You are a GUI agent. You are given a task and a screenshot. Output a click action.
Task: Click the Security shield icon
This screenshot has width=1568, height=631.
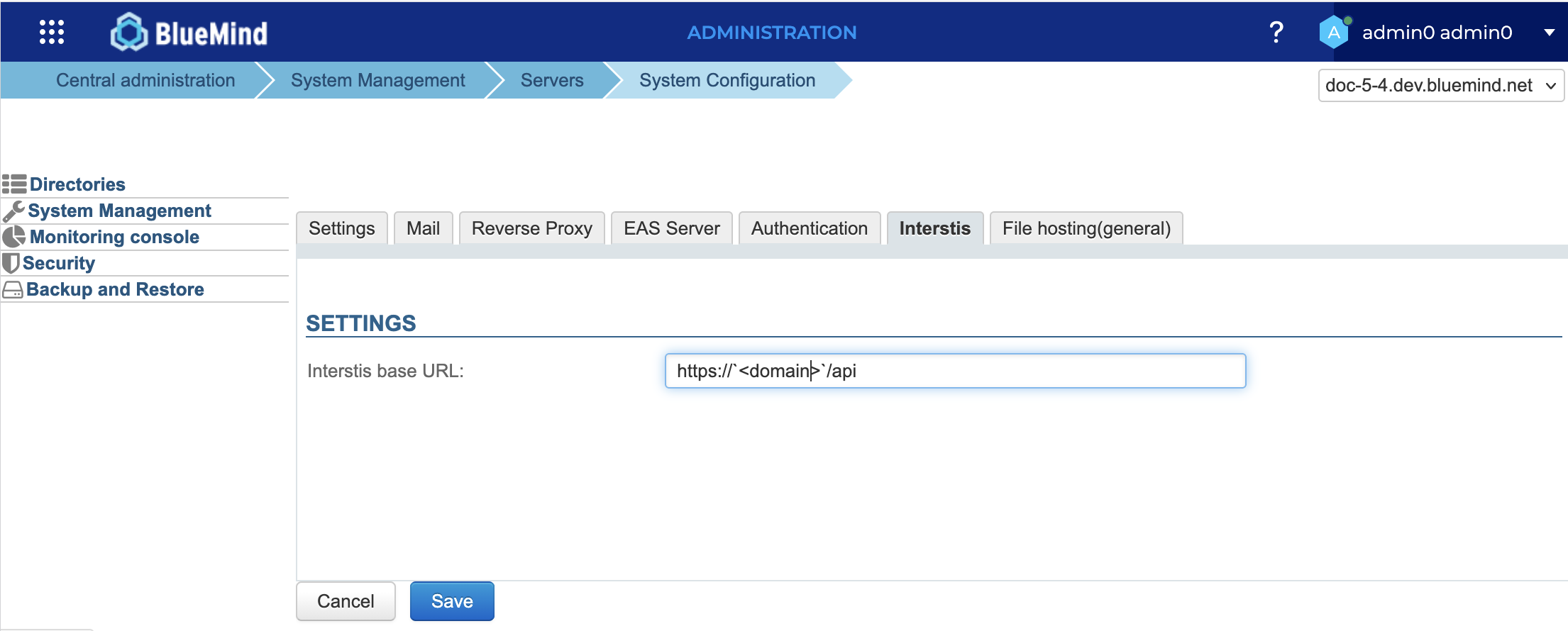(x=11, y=263)
